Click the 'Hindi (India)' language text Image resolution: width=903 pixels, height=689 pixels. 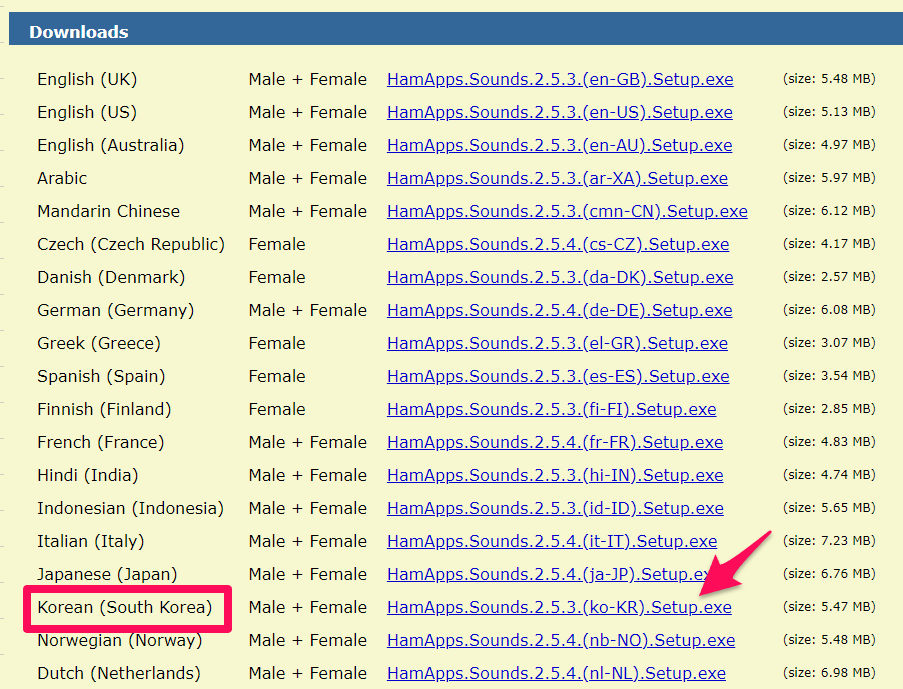pyautogui.click(x=88, y=475)
